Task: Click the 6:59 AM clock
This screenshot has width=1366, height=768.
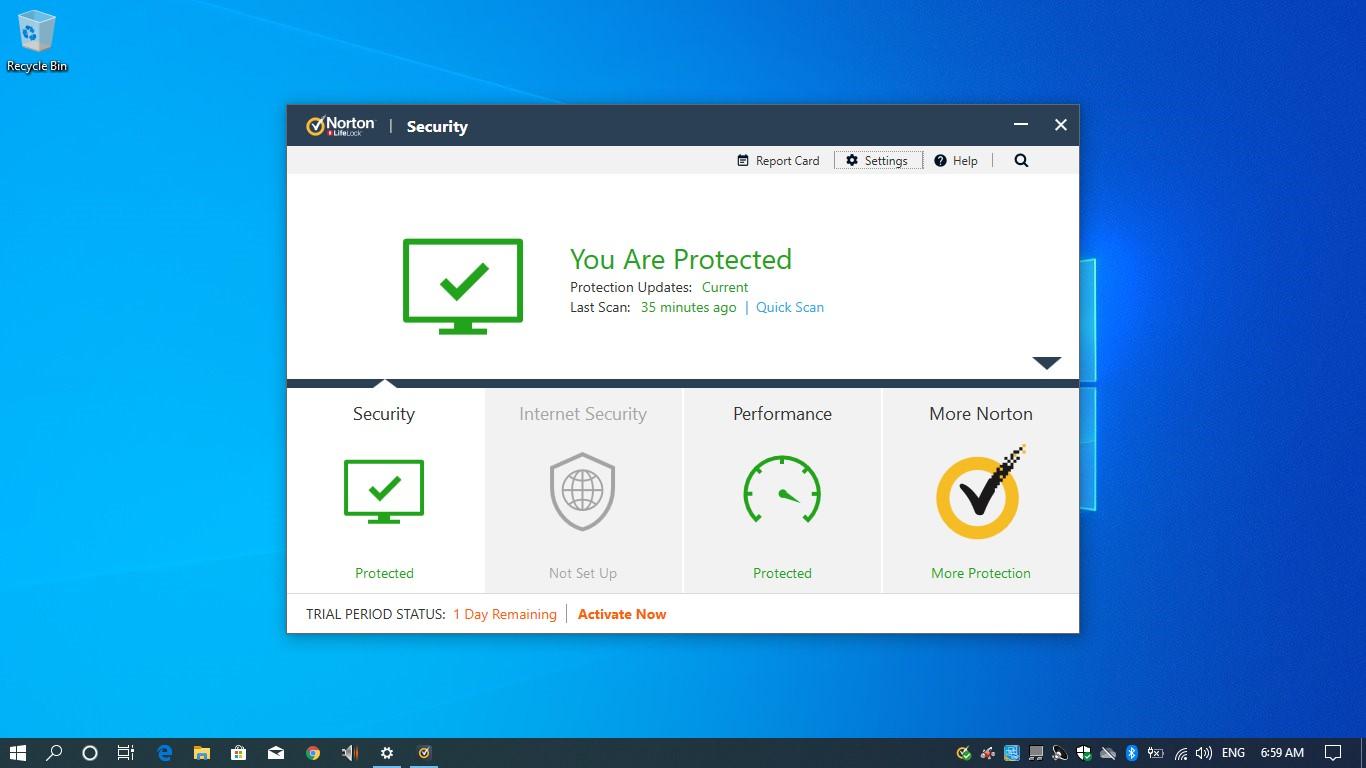Action: pos(1282,753)
